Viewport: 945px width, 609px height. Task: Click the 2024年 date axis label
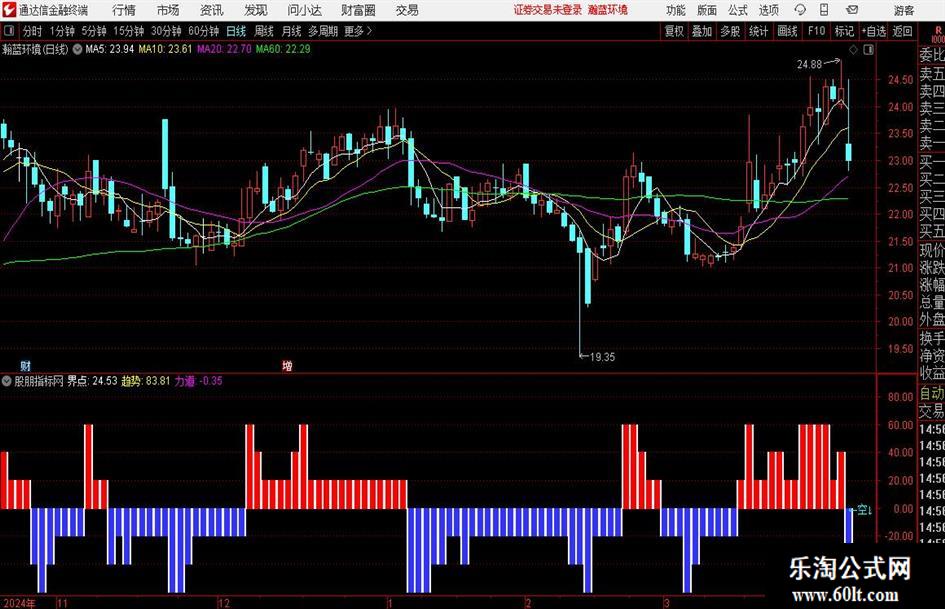click(19, 603)
